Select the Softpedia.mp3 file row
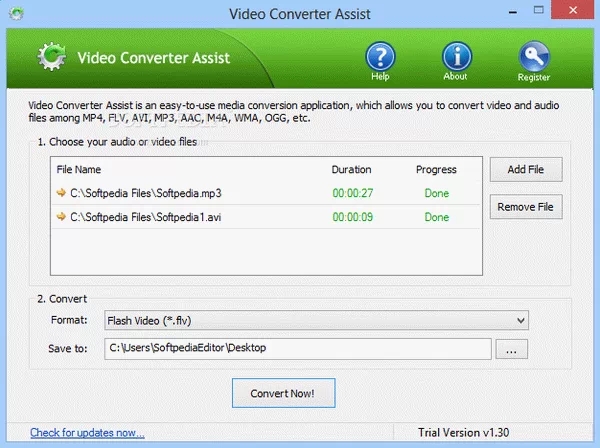 [266, 193]
